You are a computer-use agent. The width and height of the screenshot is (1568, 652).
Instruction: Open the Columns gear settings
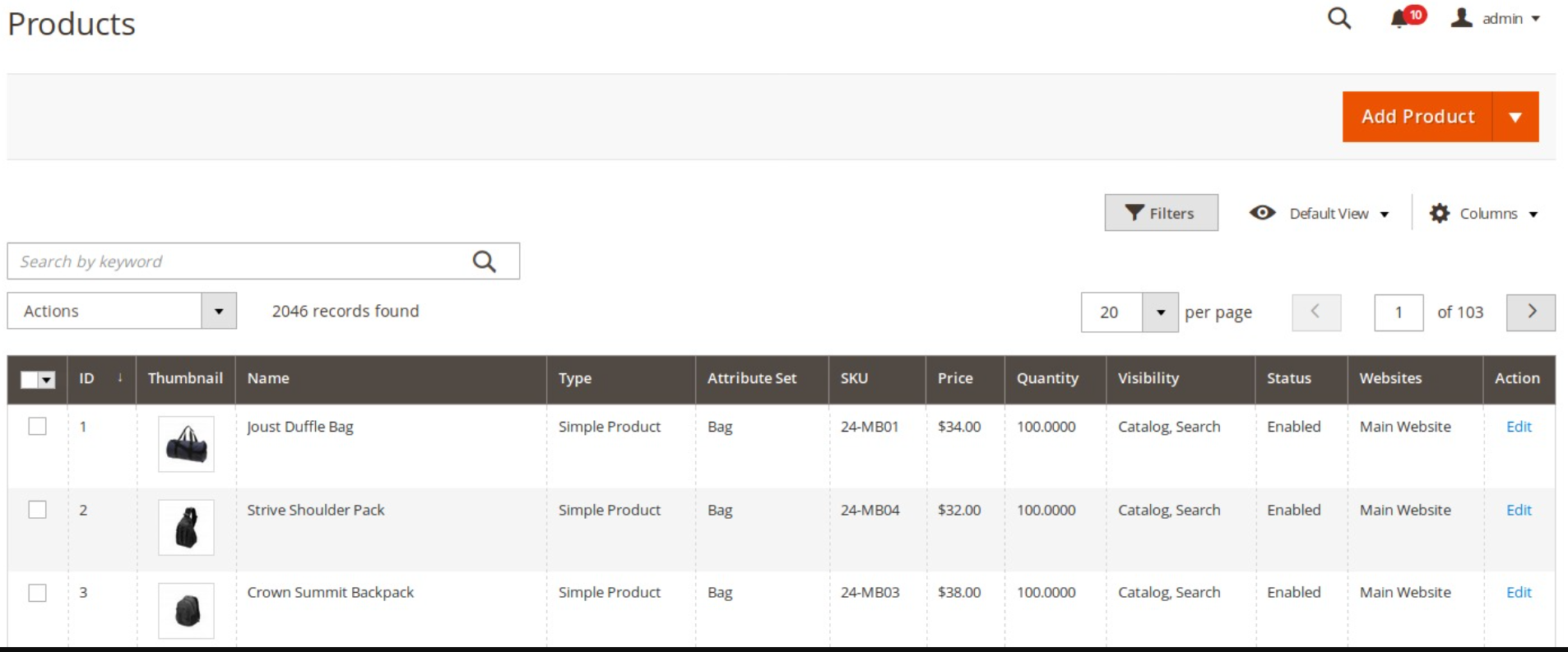tap(1483, 213)
